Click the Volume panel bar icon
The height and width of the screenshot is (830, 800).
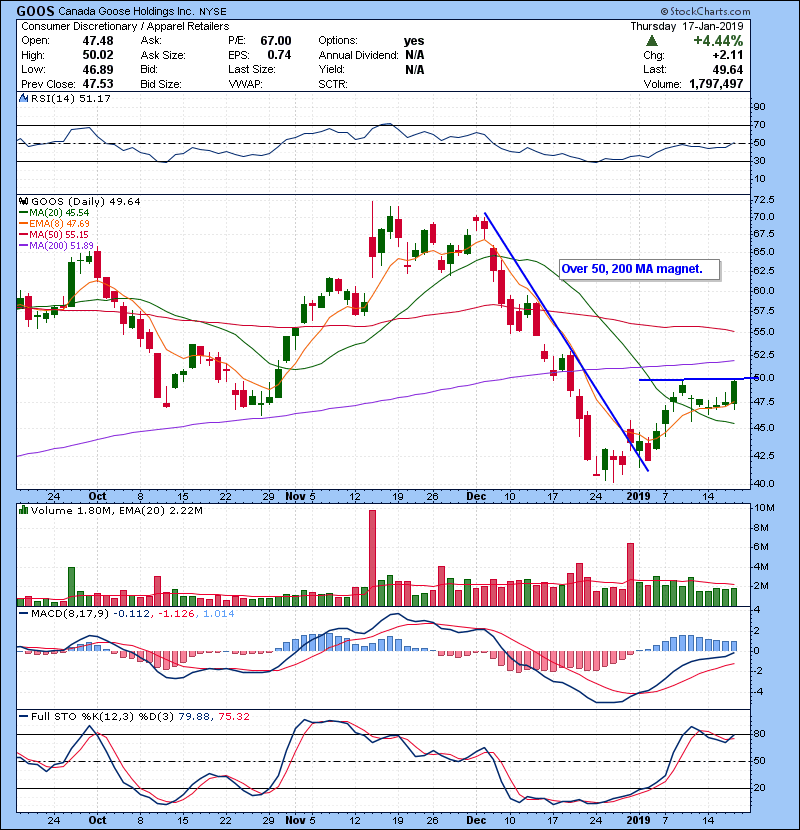point(23,510)
